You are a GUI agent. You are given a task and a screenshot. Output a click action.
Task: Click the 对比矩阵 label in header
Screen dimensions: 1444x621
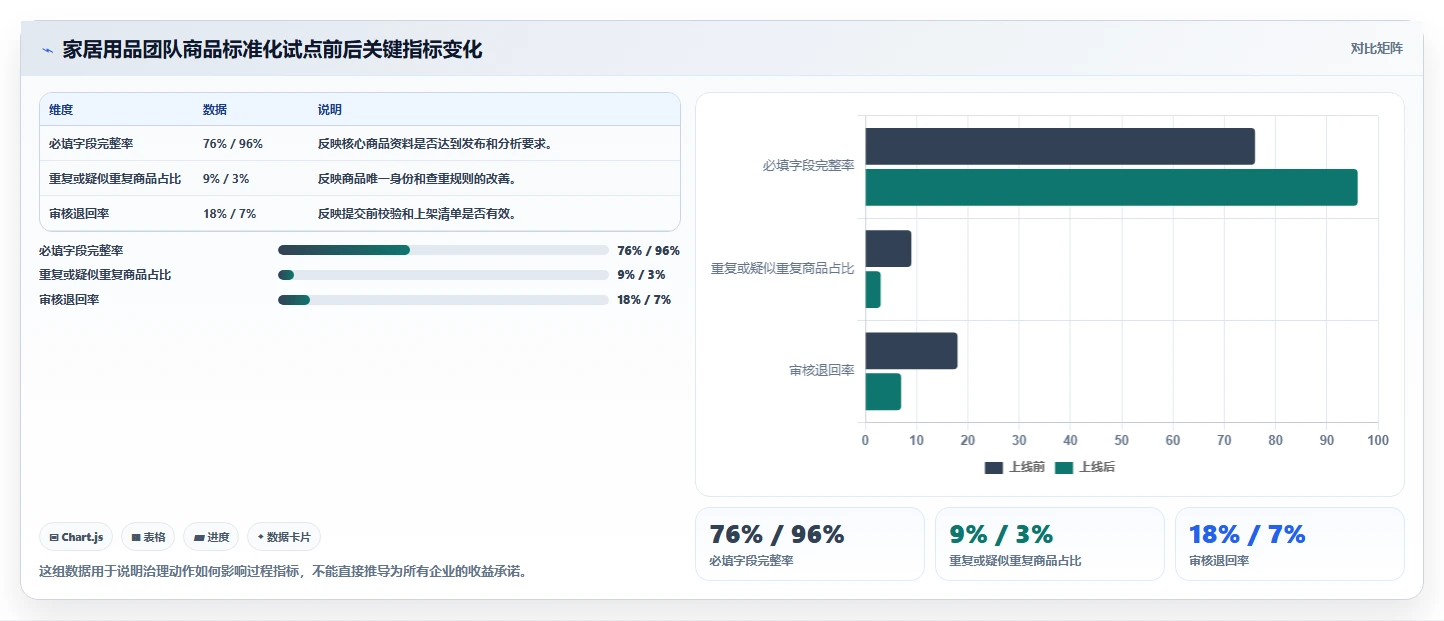tap(1376, 48)
